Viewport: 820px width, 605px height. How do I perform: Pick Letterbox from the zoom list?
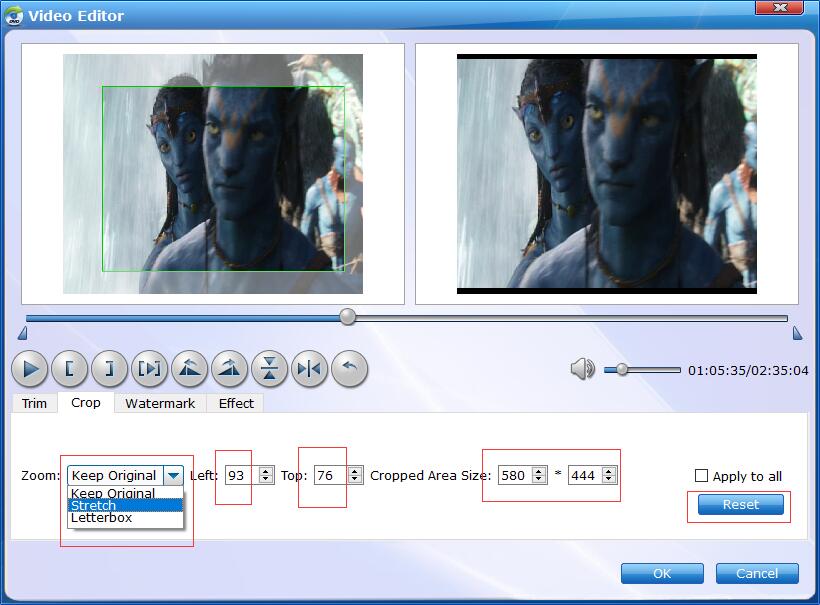tap(126, 518)
